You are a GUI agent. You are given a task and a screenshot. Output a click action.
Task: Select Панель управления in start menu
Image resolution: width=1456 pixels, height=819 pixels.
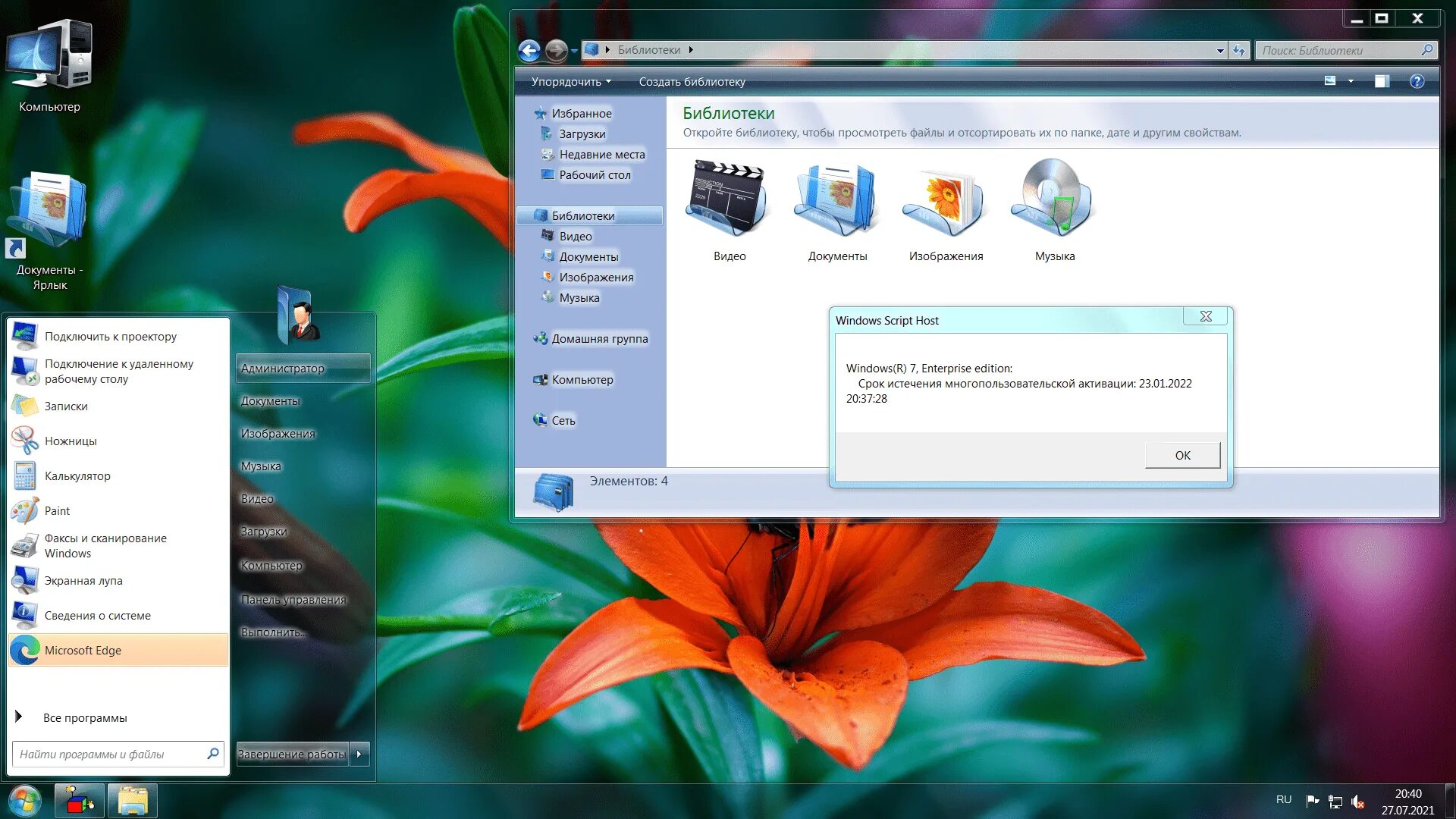coord(293,599)
